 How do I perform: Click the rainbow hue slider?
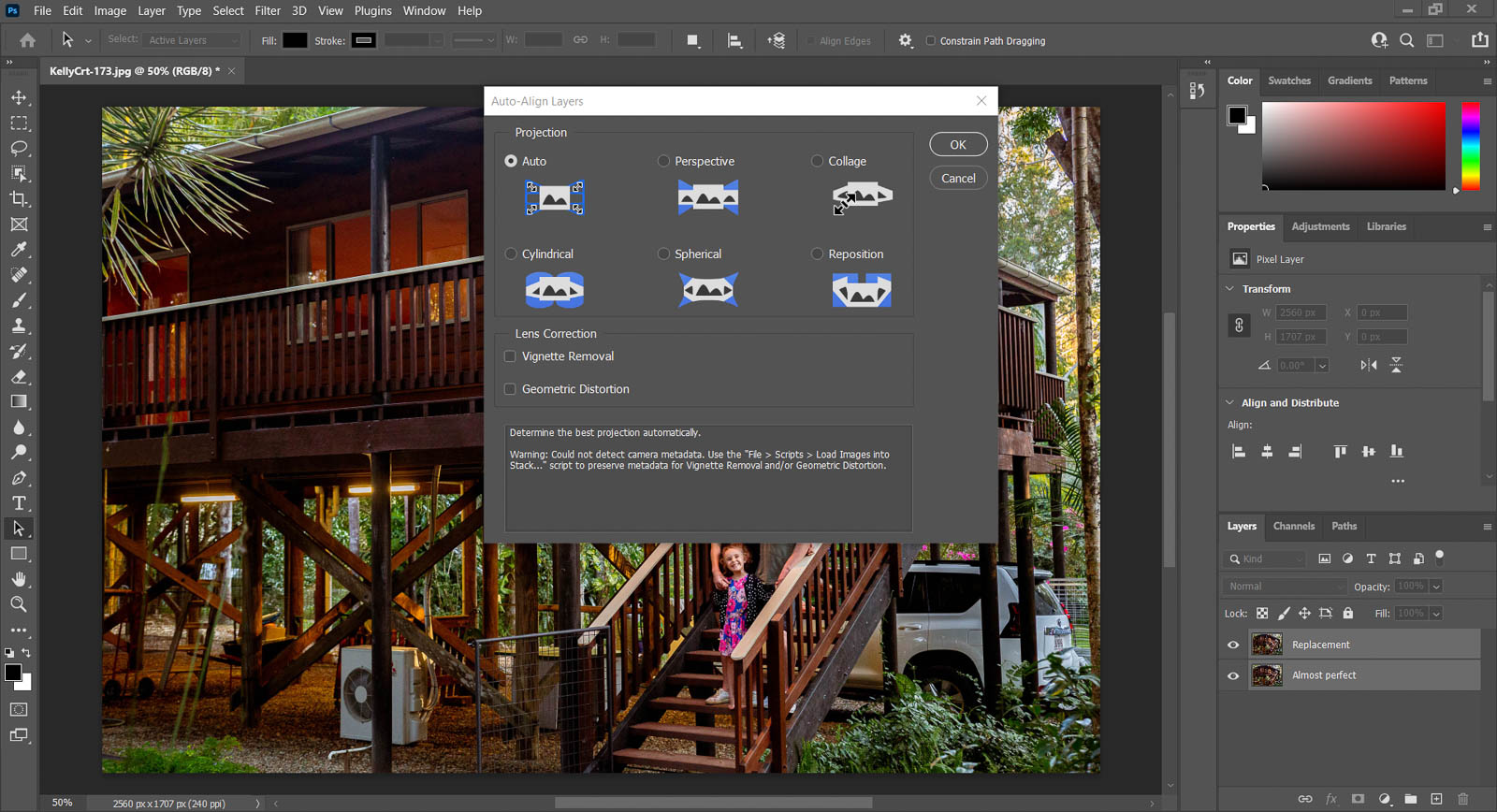coord(1471,146)
